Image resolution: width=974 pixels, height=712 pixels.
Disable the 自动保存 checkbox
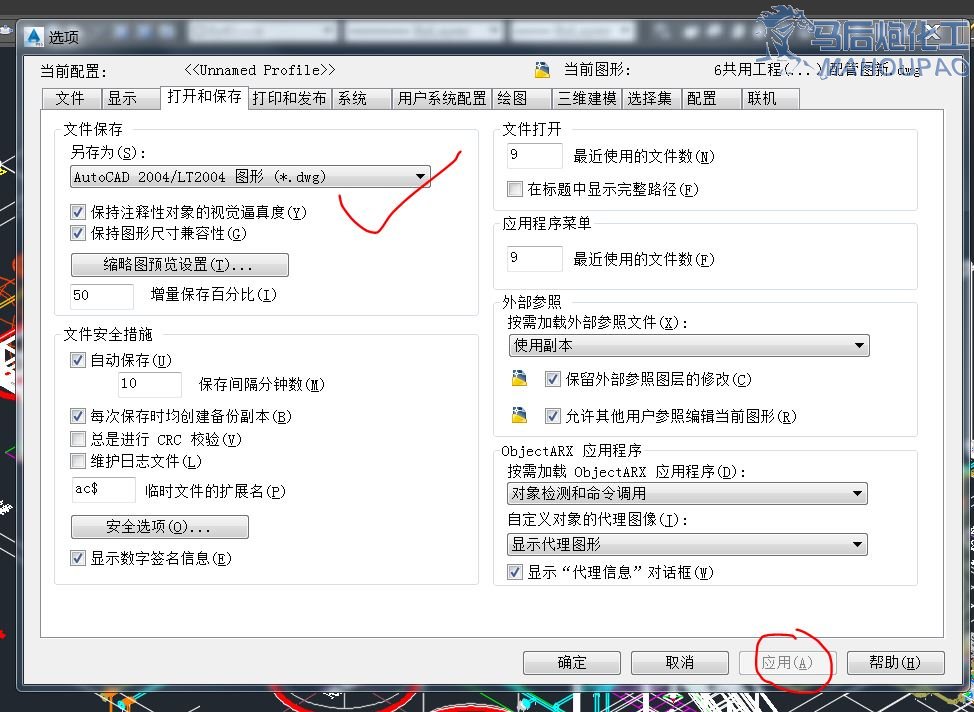click(x=78, y=361)
